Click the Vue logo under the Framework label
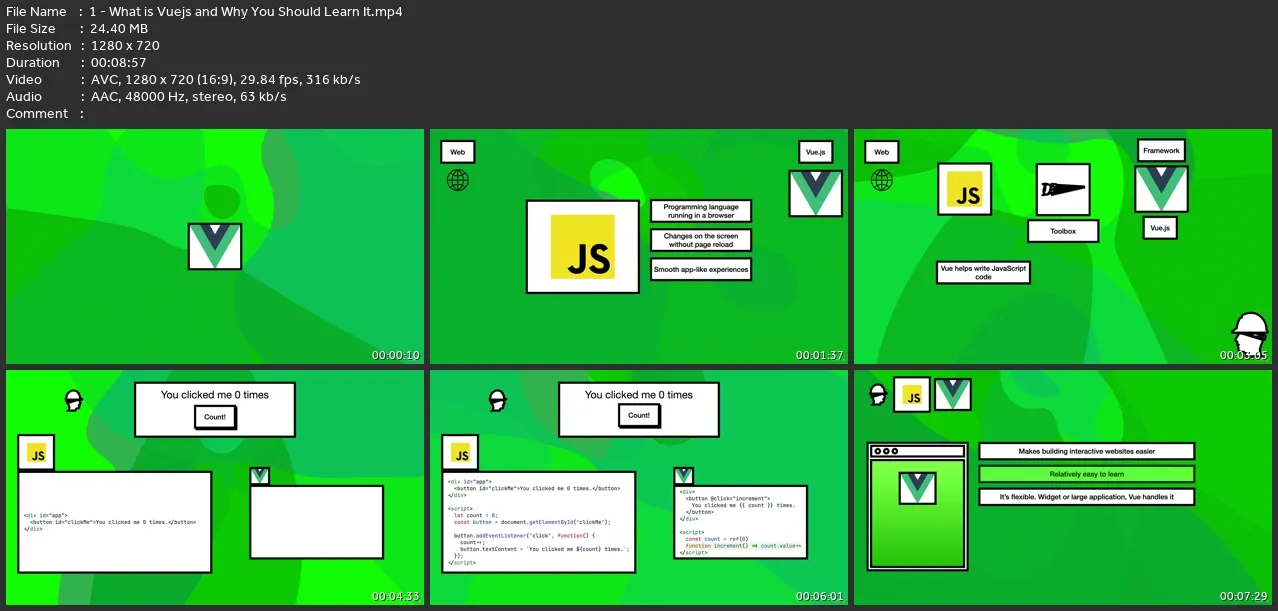This screenshot has height=611, width=1278. (1161, 189)
